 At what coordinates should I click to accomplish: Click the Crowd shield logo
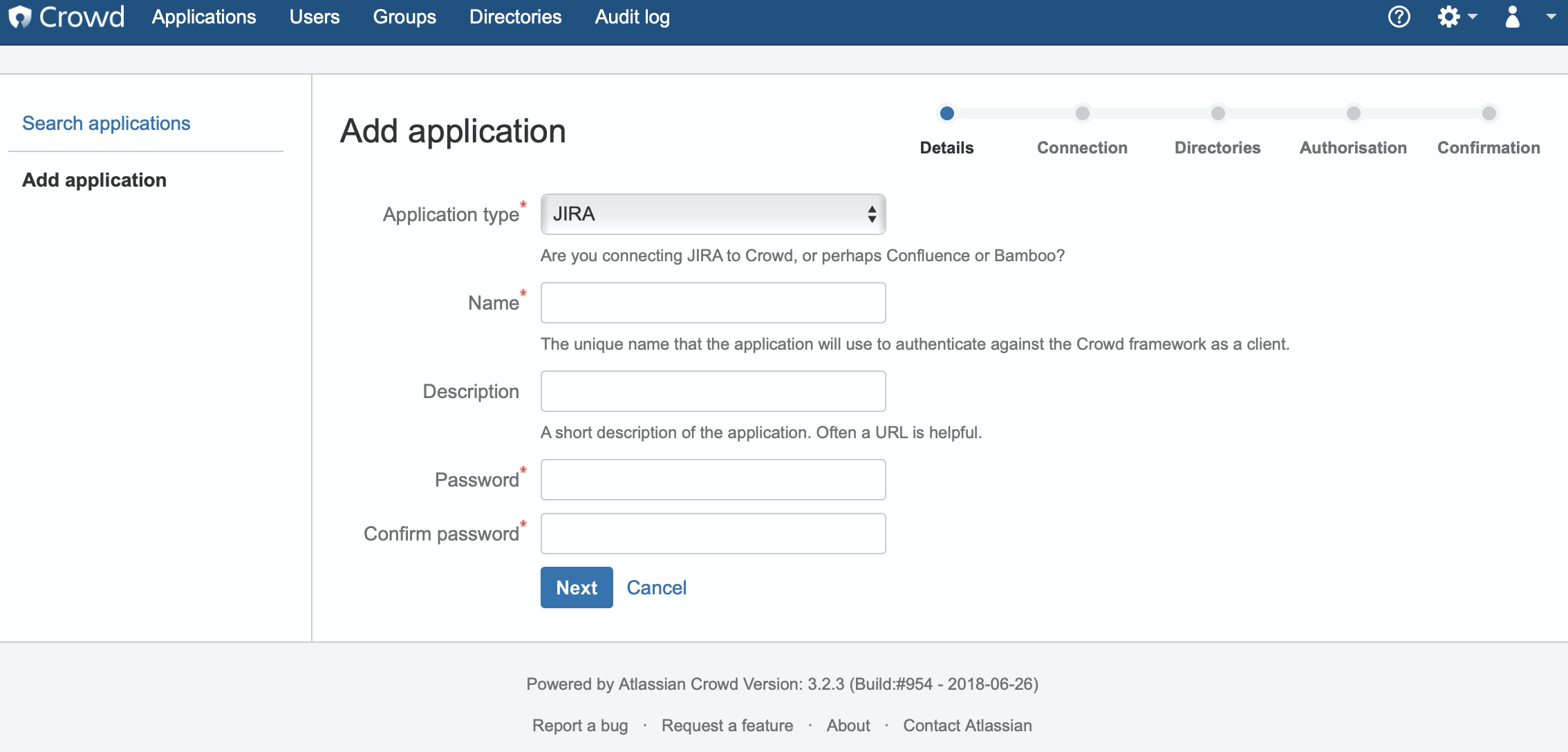coord(21,16)
